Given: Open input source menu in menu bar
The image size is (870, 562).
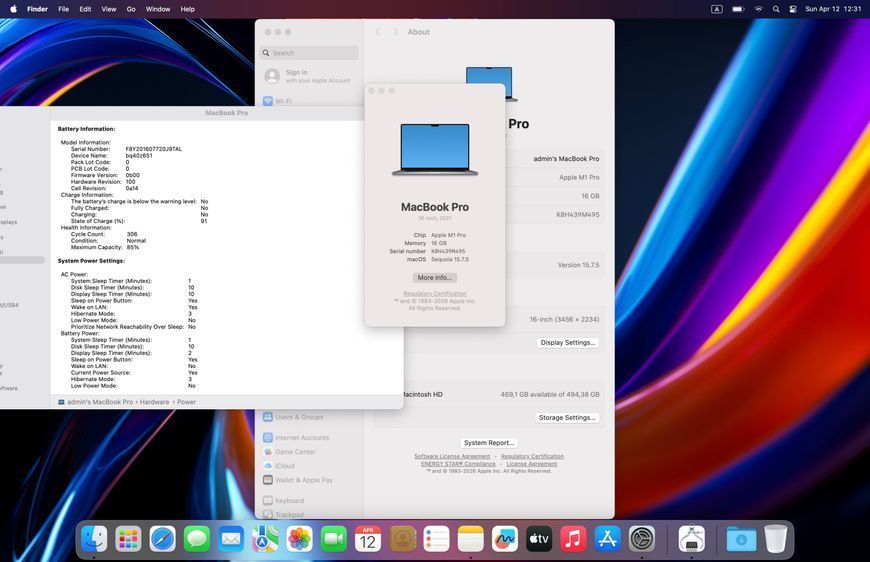Looking at the screenshot, I should click(x=716, y=9).
